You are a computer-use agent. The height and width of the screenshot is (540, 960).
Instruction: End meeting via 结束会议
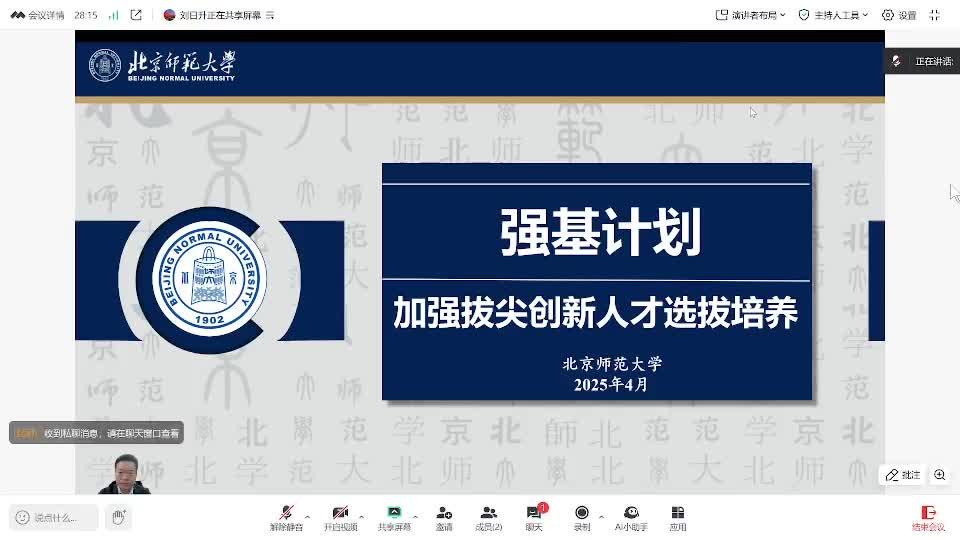point(928,518)
